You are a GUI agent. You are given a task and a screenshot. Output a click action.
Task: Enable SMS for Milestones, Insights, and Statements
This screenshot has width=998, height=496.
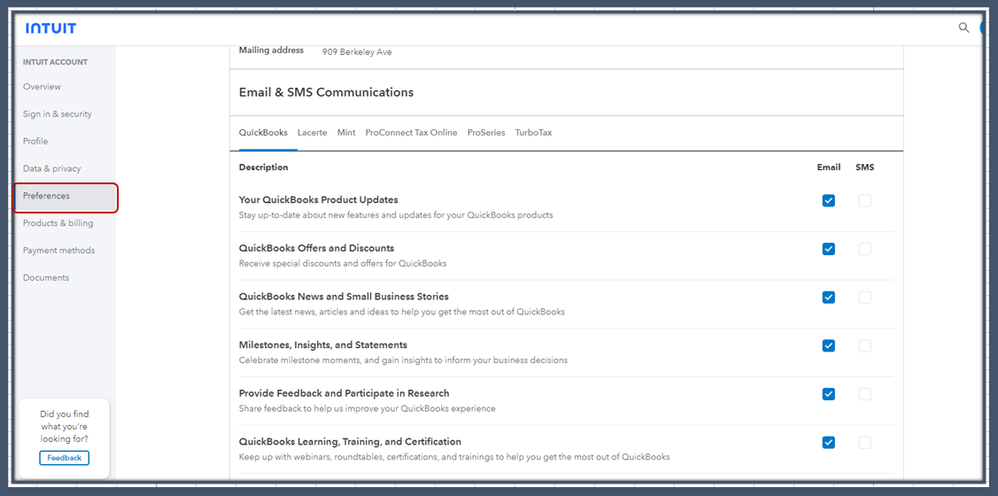click(865, 346)
